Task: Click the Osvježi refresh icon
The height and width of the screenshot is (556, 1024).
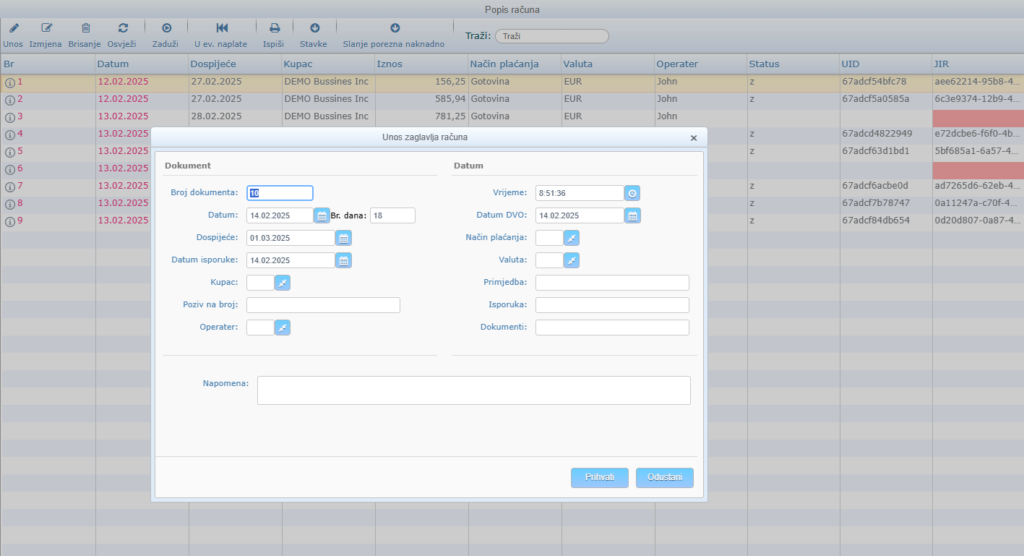Action: (122, 29)
